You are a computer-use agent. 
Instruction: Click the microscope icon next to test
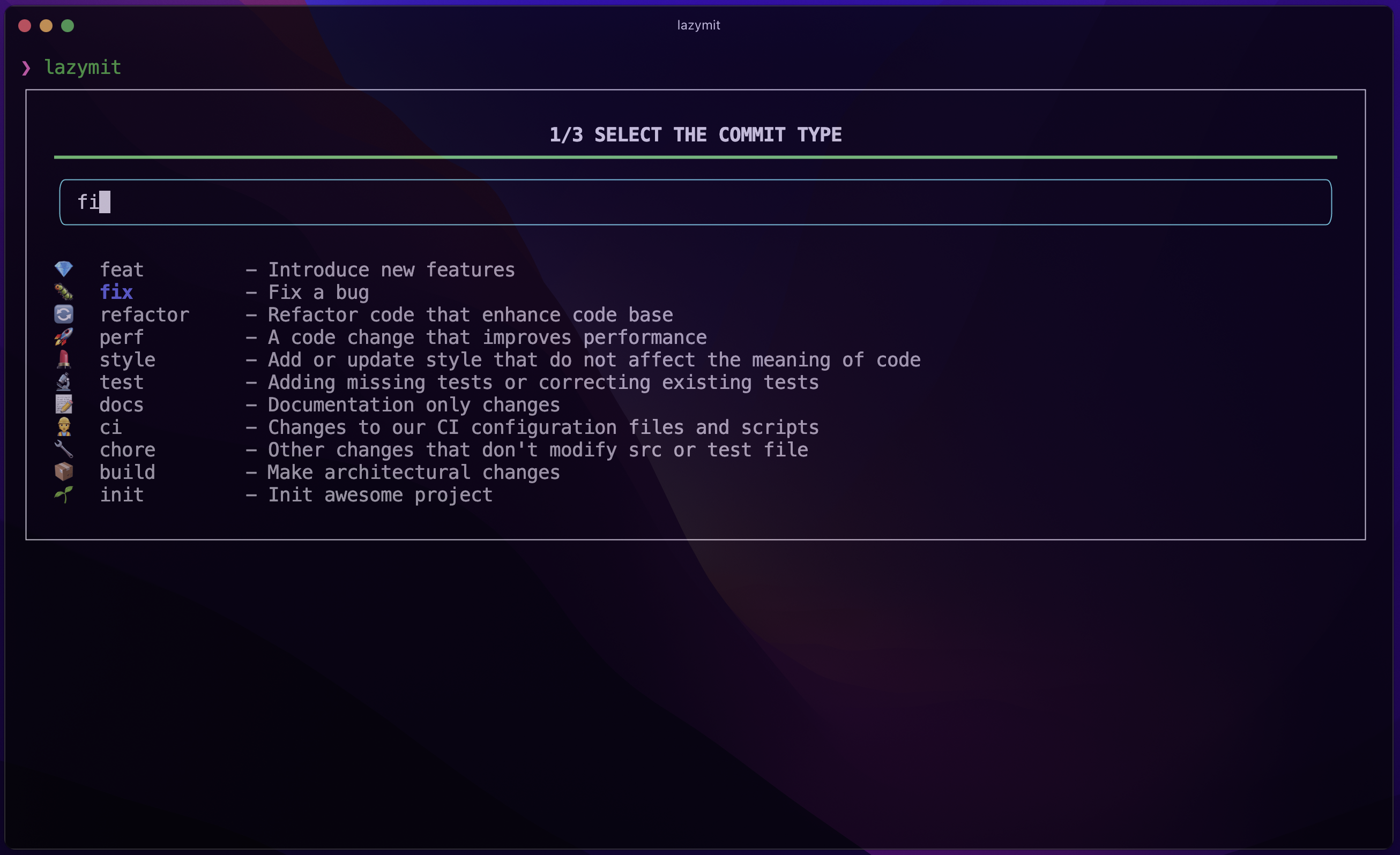[x=64, y=381]
